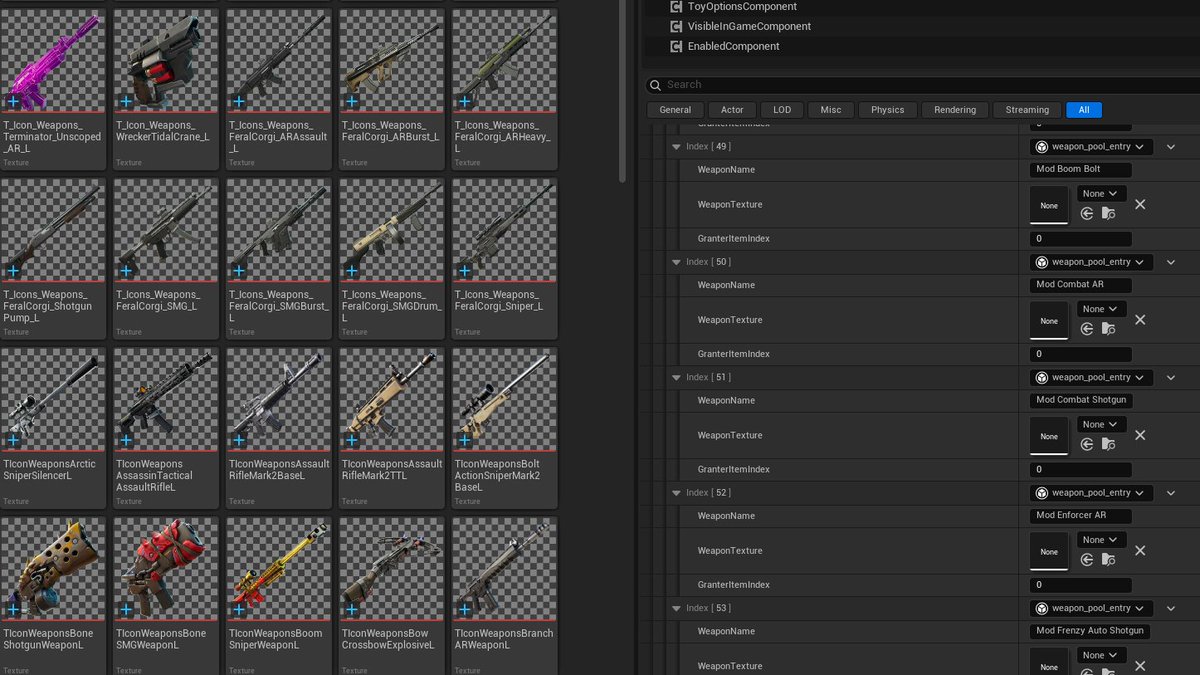Image resolution: width=1200 pixels, height=675 pixels.
Task: Select T_Icons_Weapons_FeralCorgi_ShotgunPump_L texture
Action: tap(52, 258)
